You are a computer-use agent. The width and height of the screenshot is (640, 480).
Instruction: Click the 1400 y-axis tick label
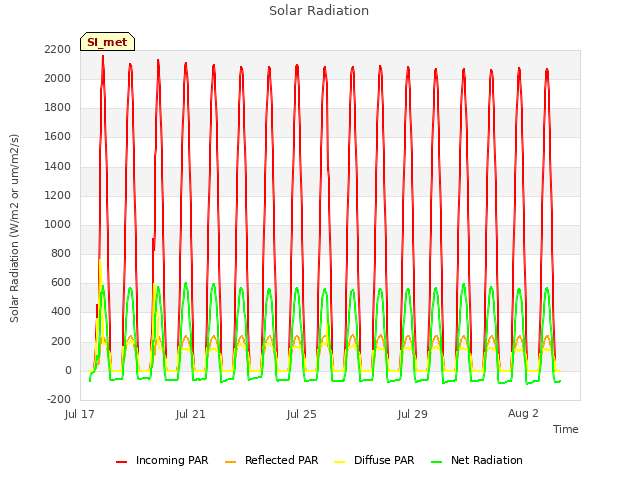click(x=58, y=166)
